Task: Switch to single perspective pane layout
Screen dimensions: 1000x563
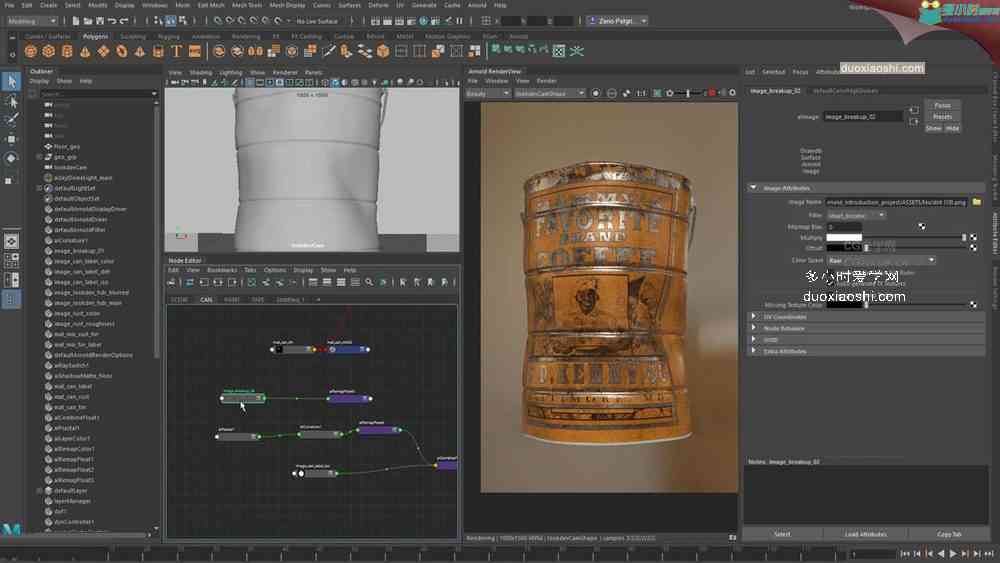Action: point(11,241)
